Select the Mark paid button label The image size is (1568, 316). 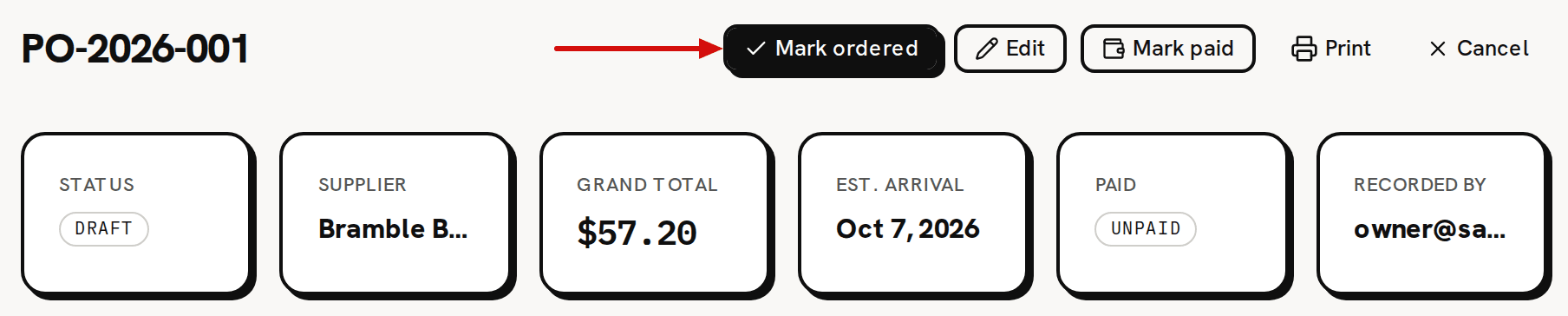click(x=1183, y=49)
